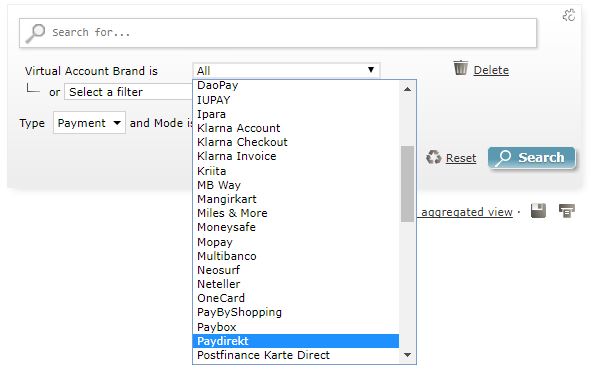This screenshot has height=381, width=592.
Task: Select Neteller from the list
Action: pos(296,284)
